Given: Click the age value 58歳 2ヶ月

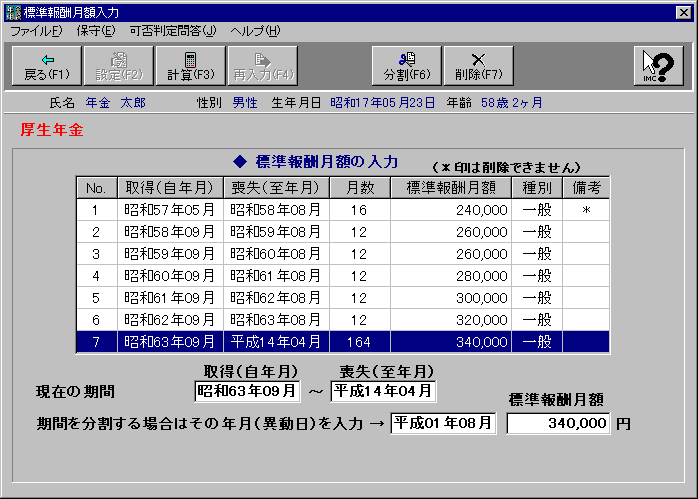Looking at the screenshot, I should click(511, 103).
